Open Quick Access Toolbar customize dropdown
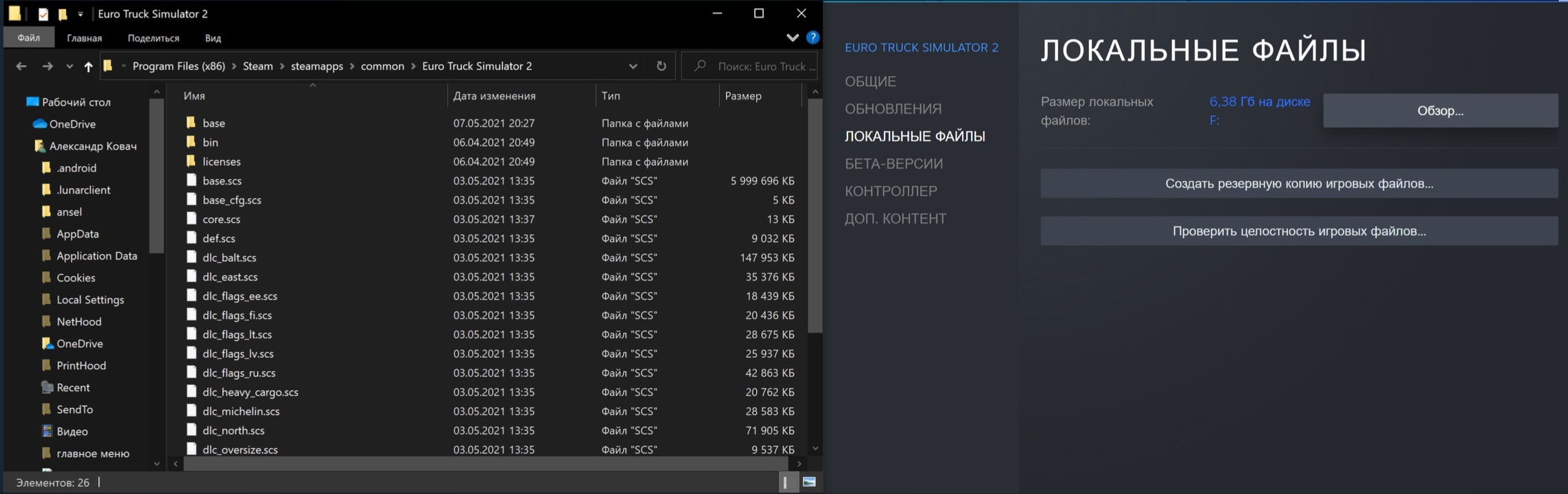1568x494 pixels. [x=80, y=14]
